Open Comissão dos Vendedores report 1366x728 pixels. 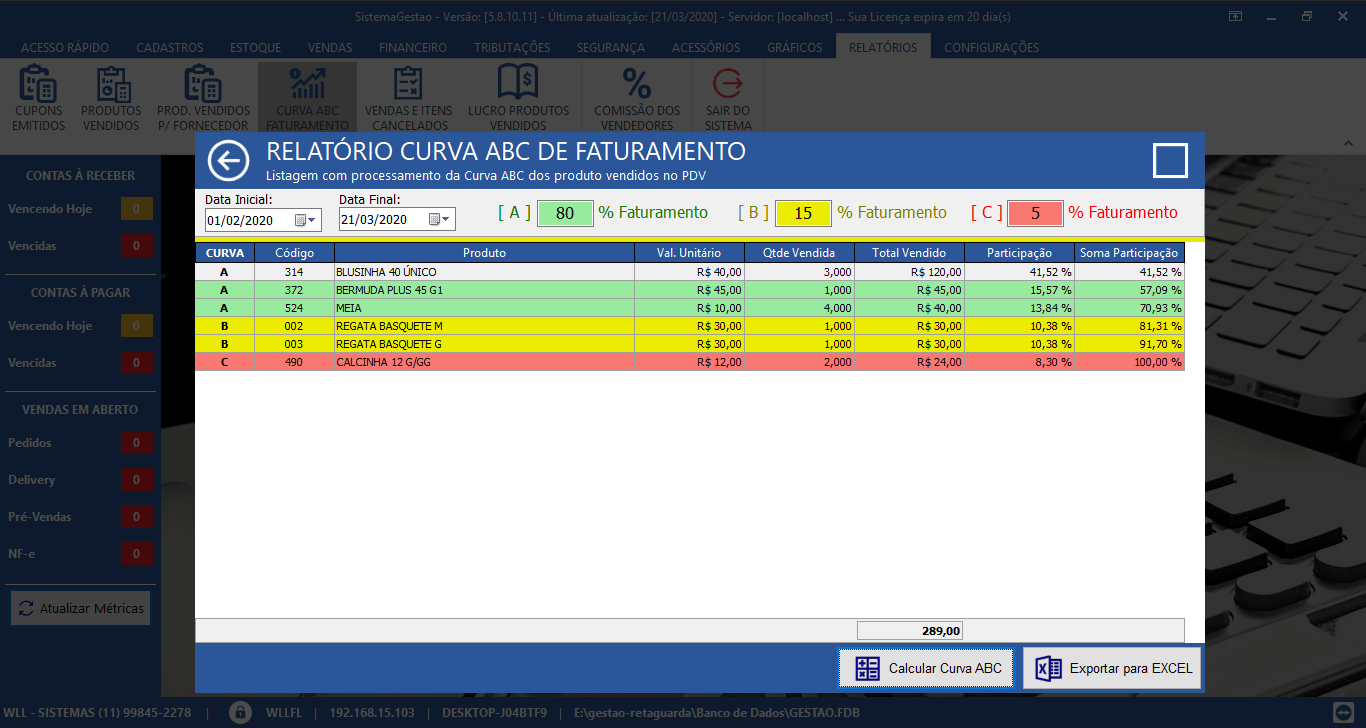tap(637, 98)
